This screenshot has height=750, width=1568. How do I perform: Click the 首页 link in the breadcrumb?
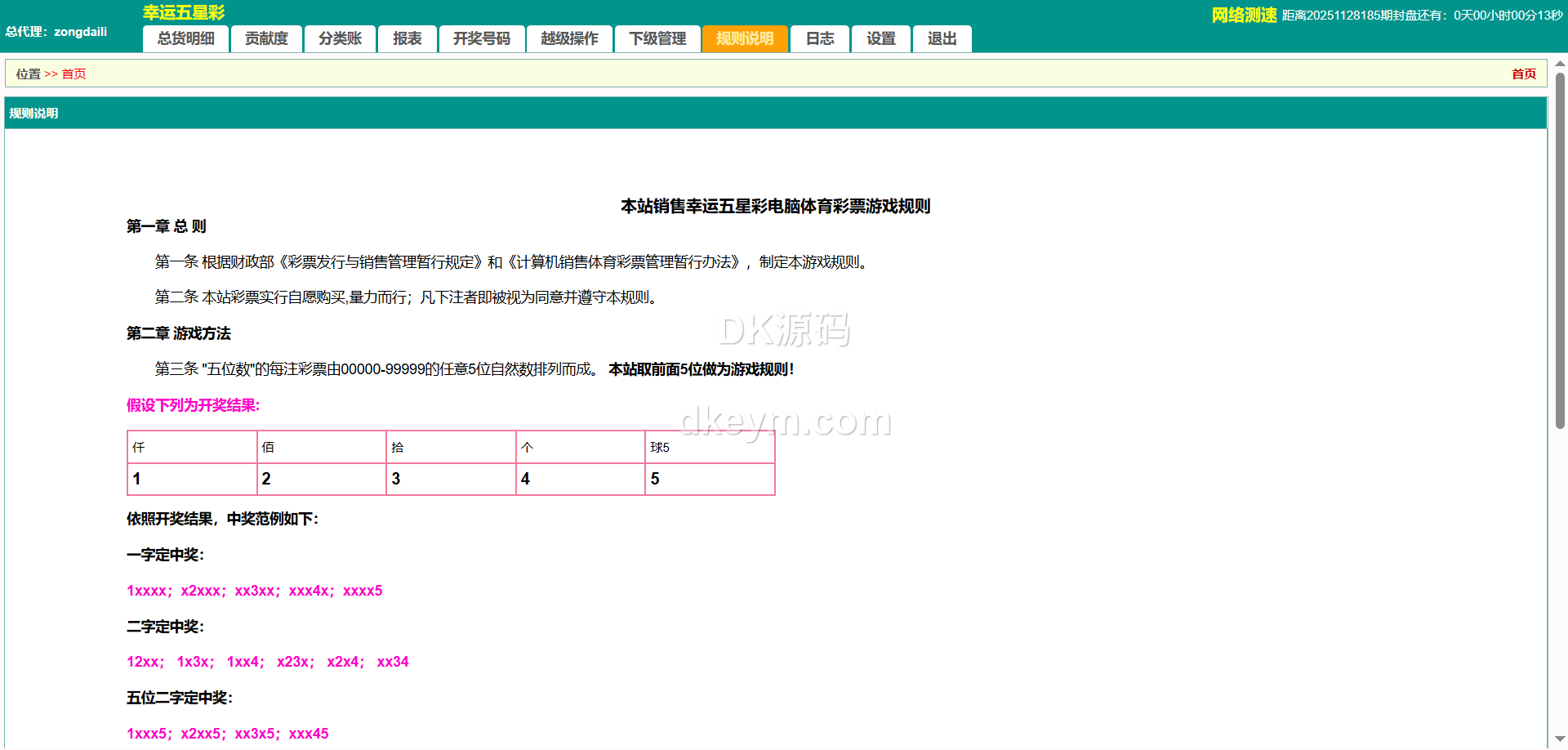coord(73,74)
